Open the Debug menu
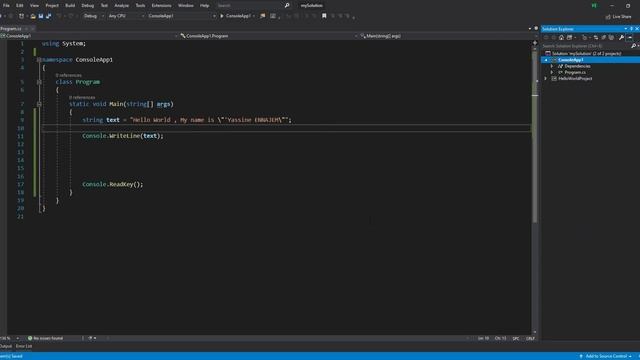Viewport: 640px width, 360px height. tap(87, 5)
